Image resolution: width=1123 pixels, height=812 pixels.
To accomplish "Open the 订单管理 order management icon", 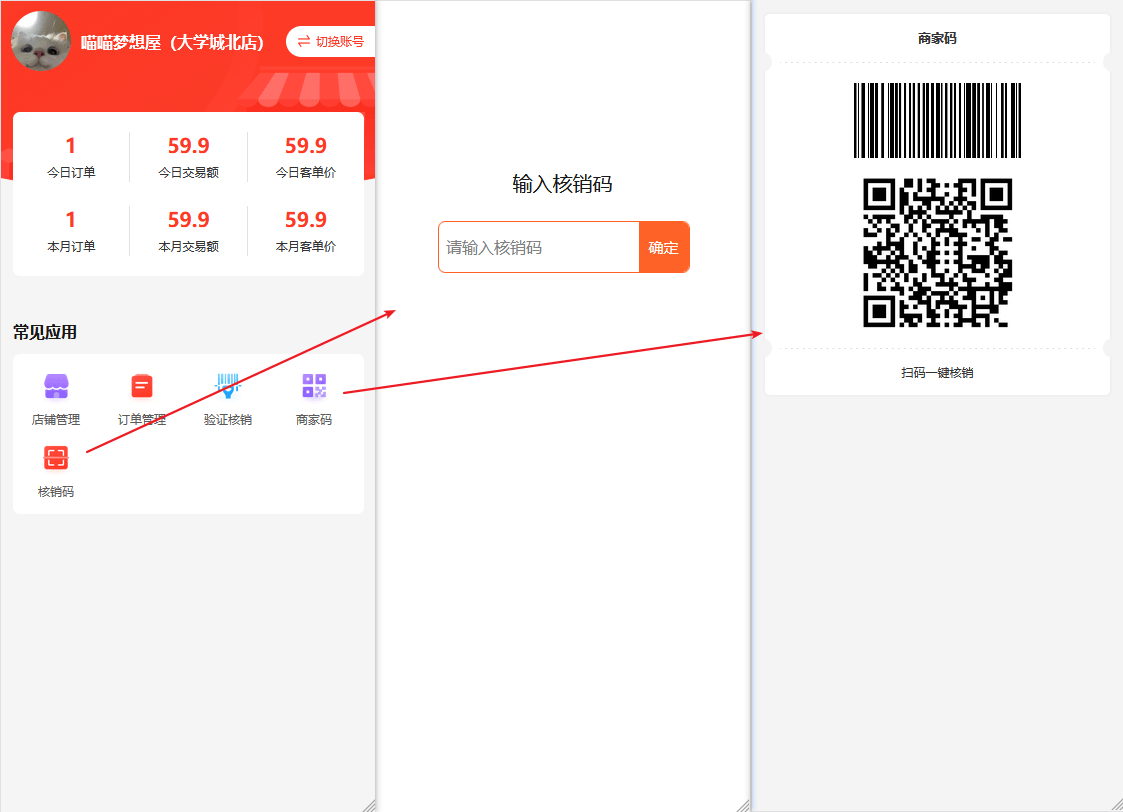I will pos(142,386).
